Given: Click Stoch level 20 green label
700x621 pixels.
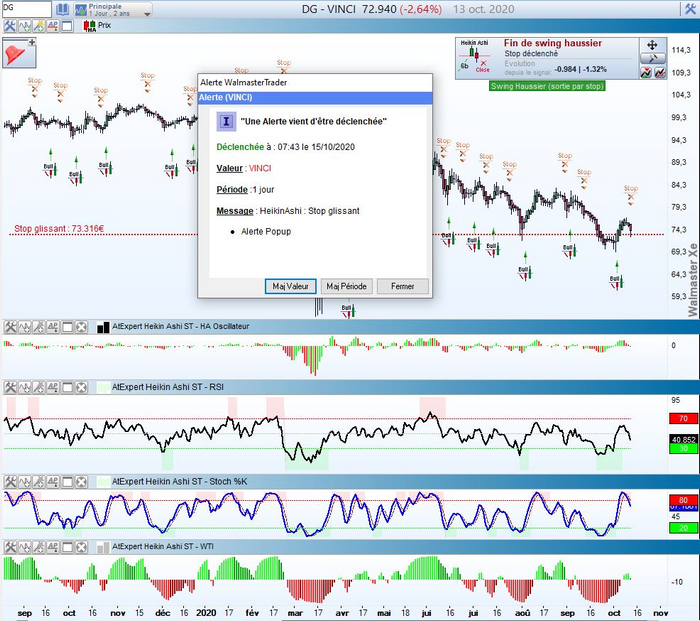Looking at the screenshot, I should [x=683, y=528].
